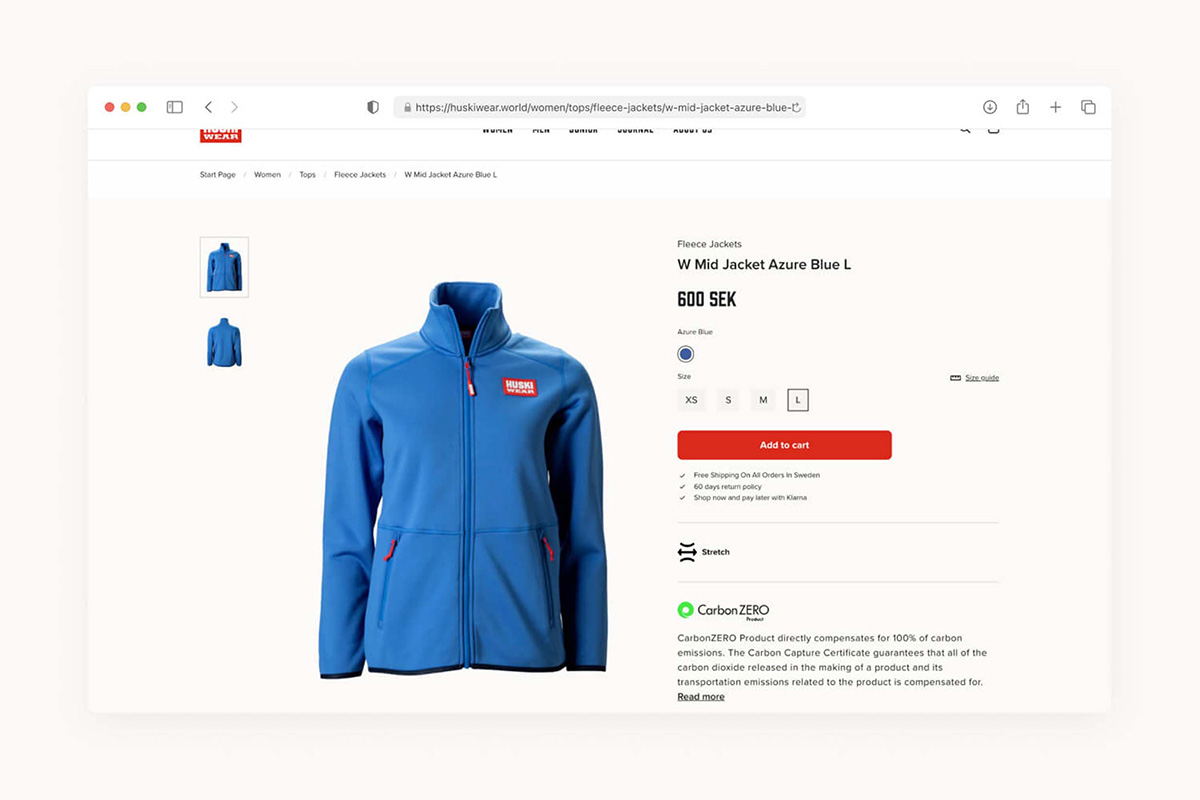Select size L option
Screen dimensions: 1200x800
click(x=798, y=400)
